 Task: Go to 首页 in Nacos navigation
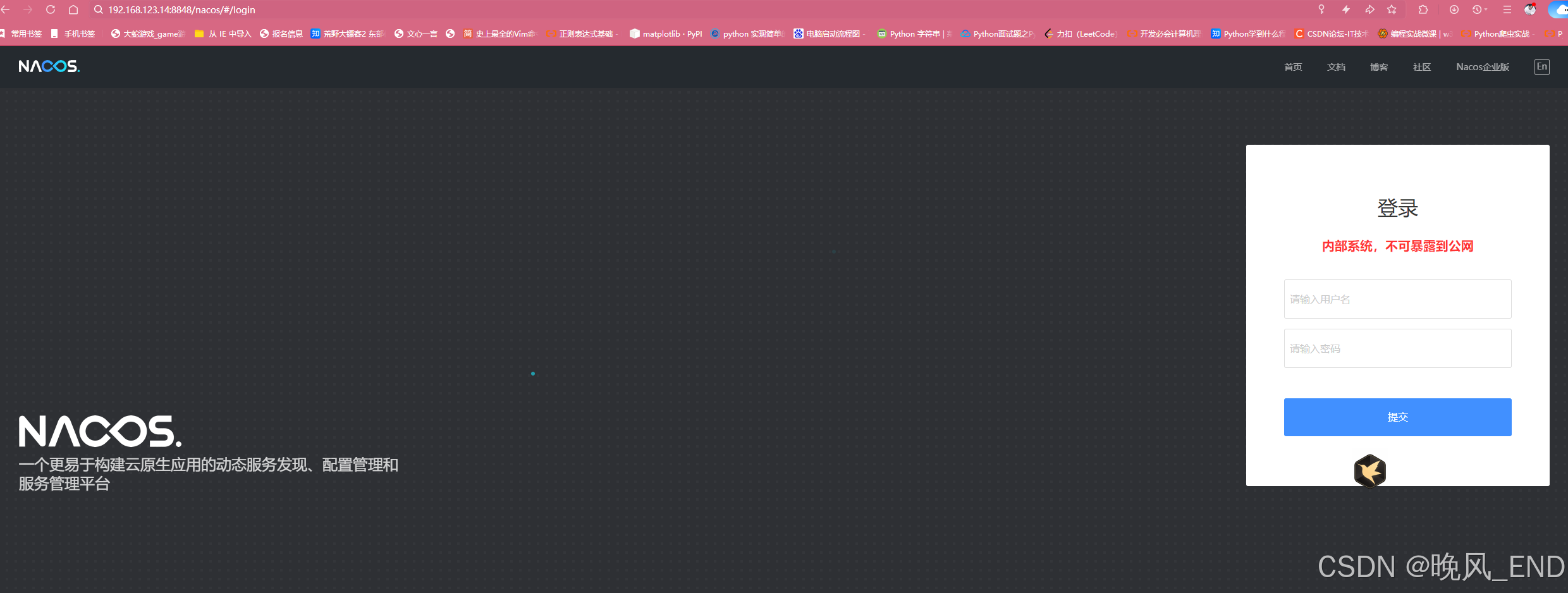click(1293, 67)
